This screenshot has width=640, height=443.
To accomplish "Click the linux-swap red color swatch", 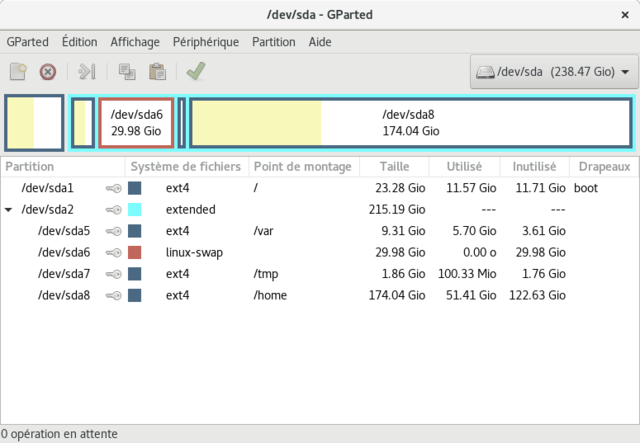I will (x=134, y=253).
